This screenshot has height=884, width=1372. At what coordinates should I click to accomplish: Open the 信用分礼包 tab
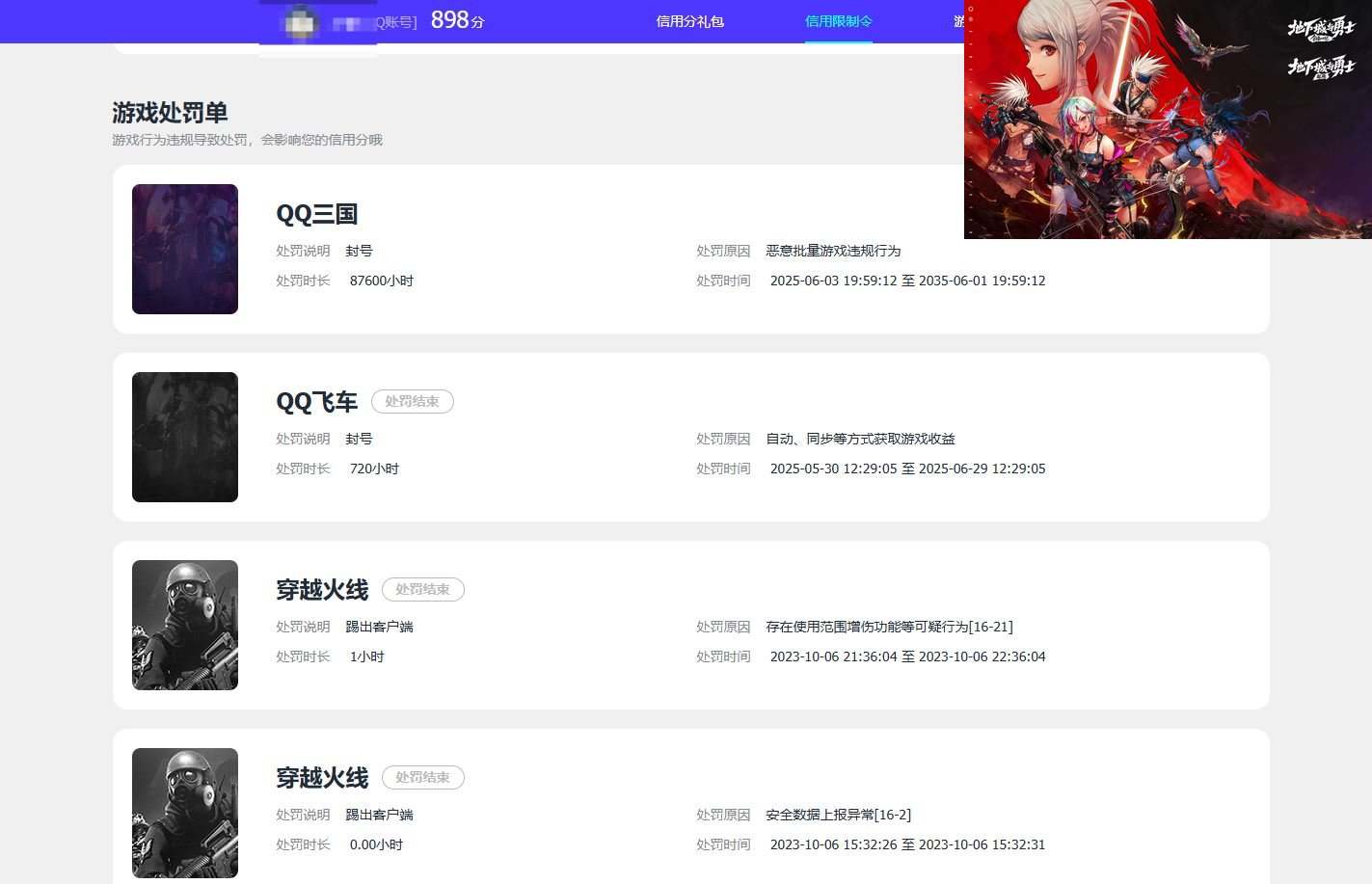tap(689, 21)
